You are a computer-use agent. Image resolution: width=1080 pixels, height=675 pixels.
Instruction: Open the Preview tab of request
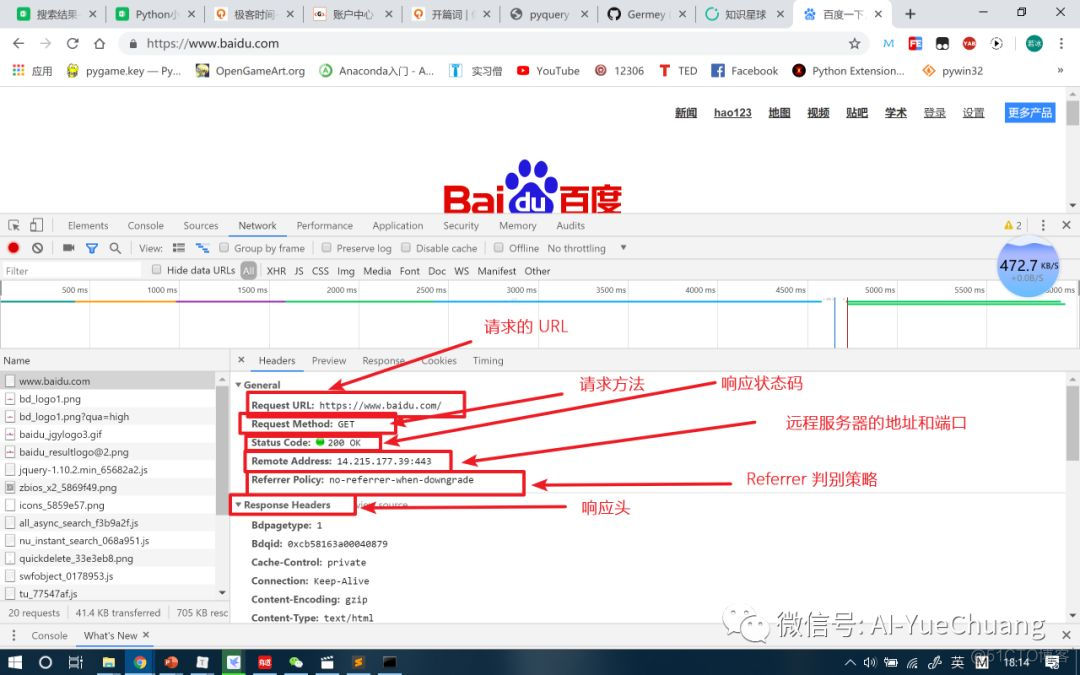click(329, 360)
